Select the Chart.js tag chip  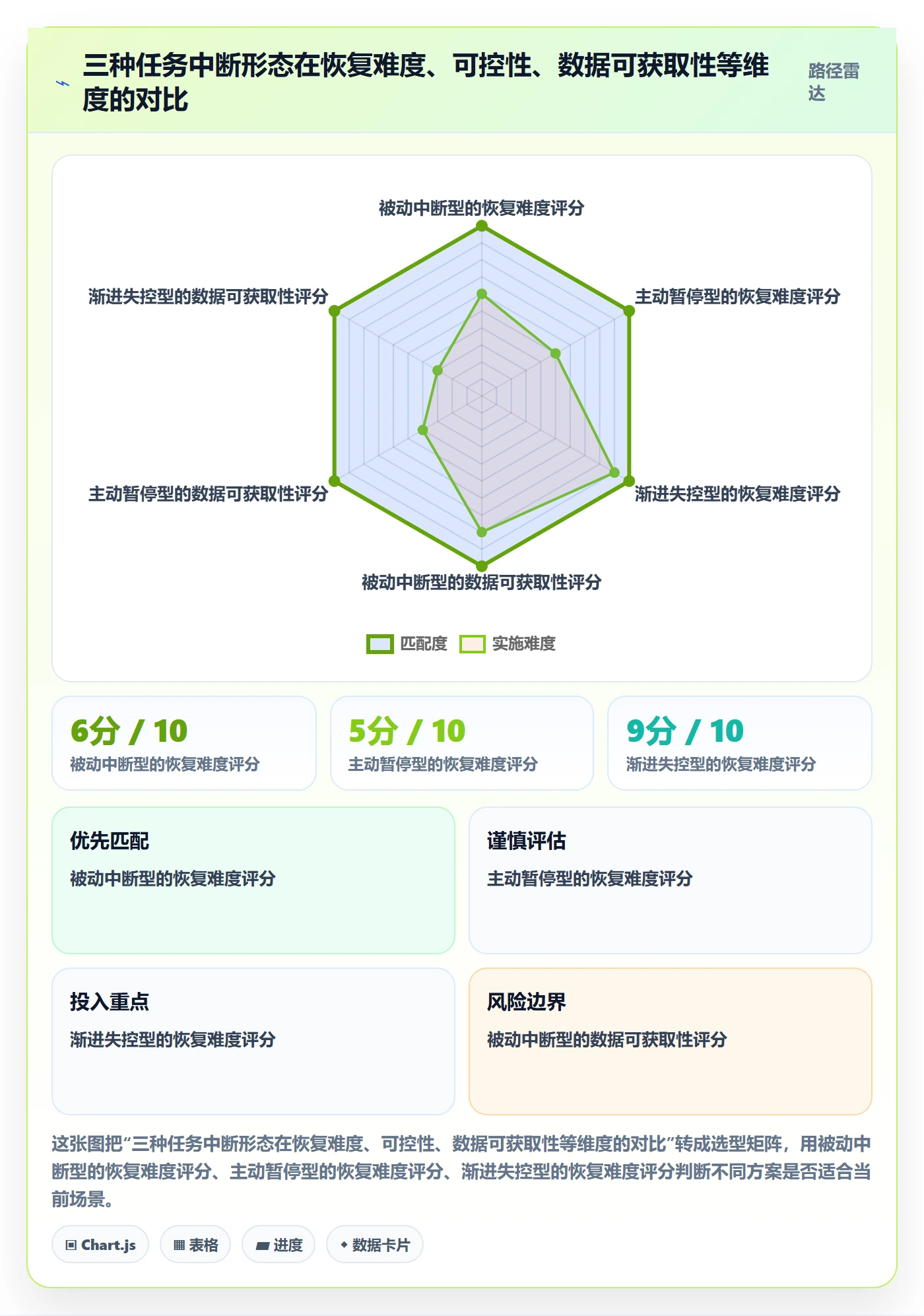point(100,1245)
